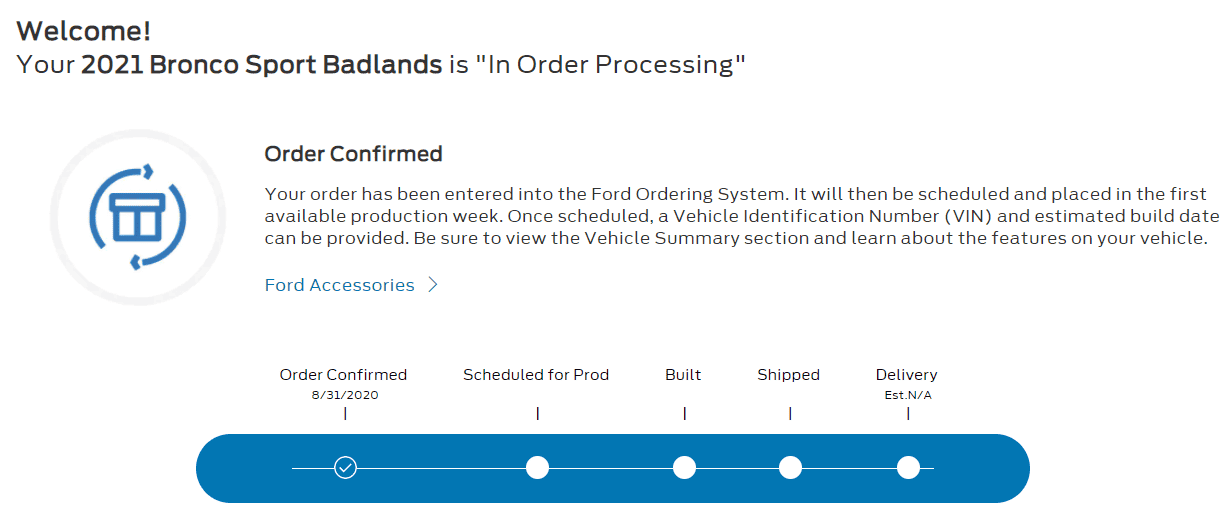Image resolution: width=1230 pixels, height=514 pixels.
Task: Click the Order Confirmed timeline label
Action: [343, 375]
